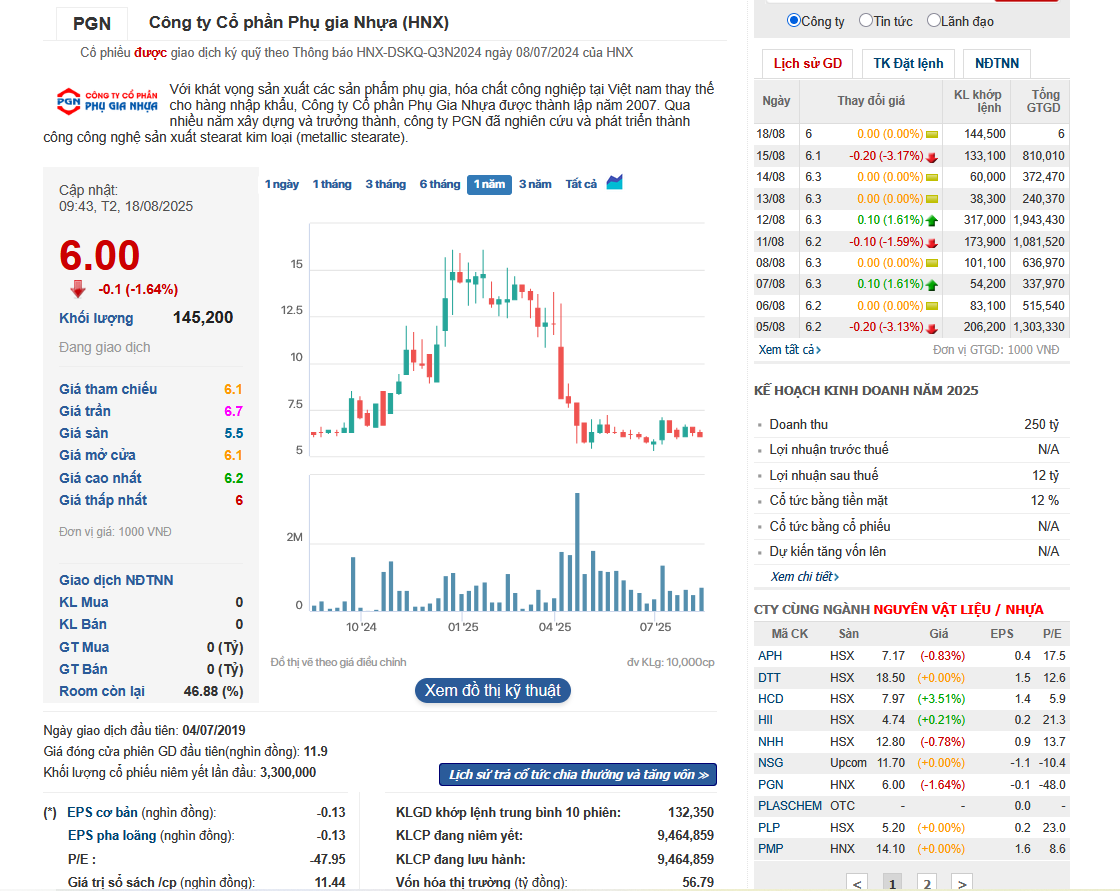Select the 1 năm chart range
This screenshot has width=1120, height=891.
click(x=489, y=184)
